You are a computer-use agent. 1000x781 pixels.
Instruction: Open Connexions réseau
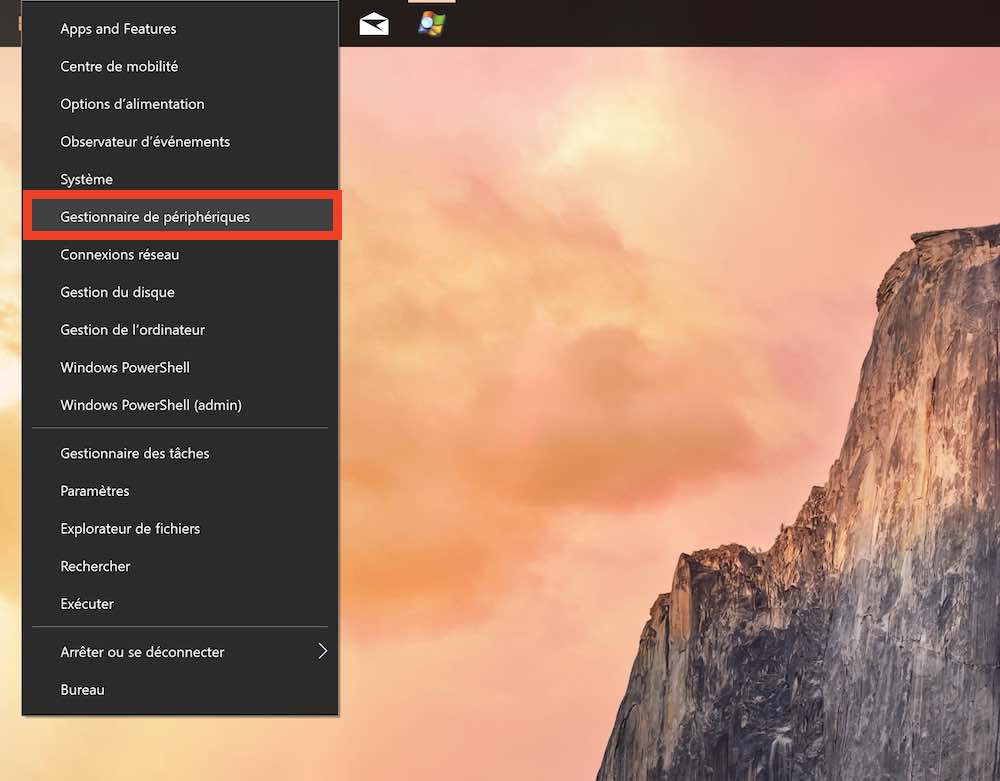[180, 254]
